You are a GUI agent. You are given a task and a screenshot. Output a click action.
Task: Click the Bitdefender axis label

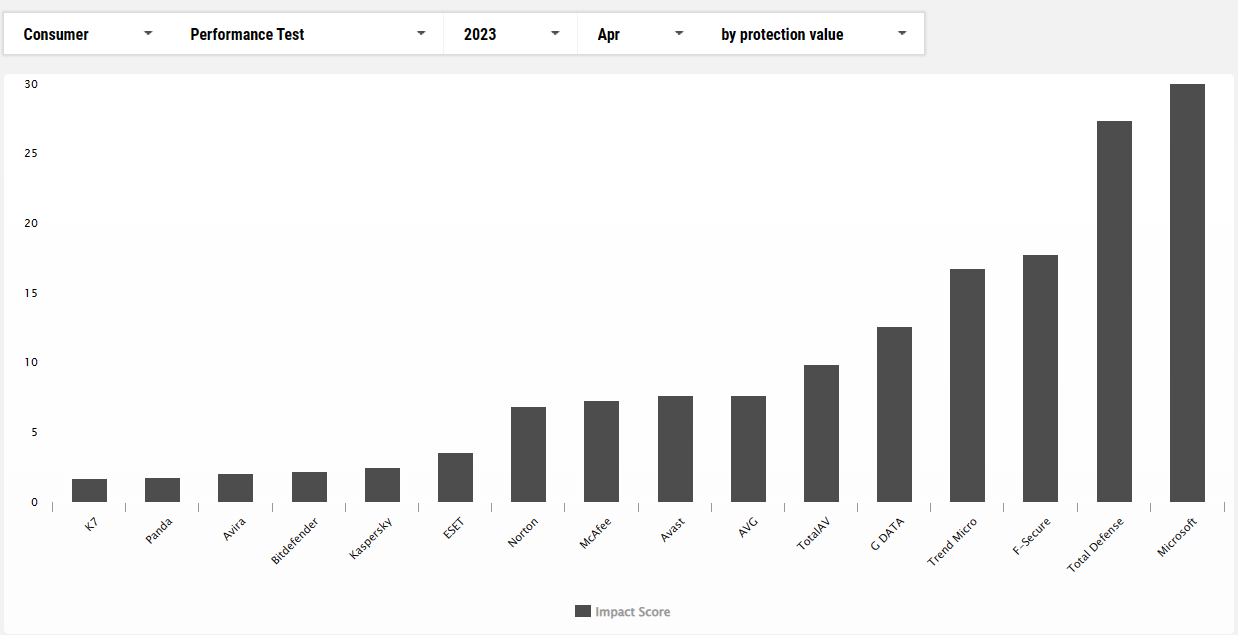[x=294, y=540]
